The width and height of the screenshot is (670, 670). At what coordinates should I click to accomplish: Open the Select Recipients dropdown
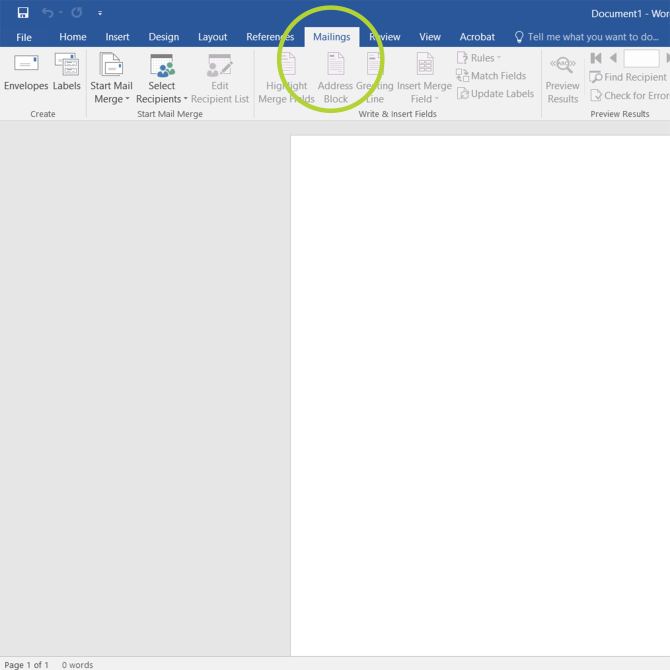tap(162, 78)
